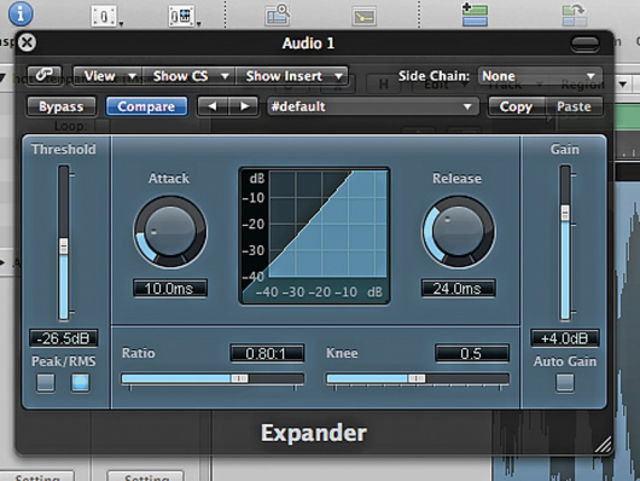Click the Attack knob

coord(170,232)
